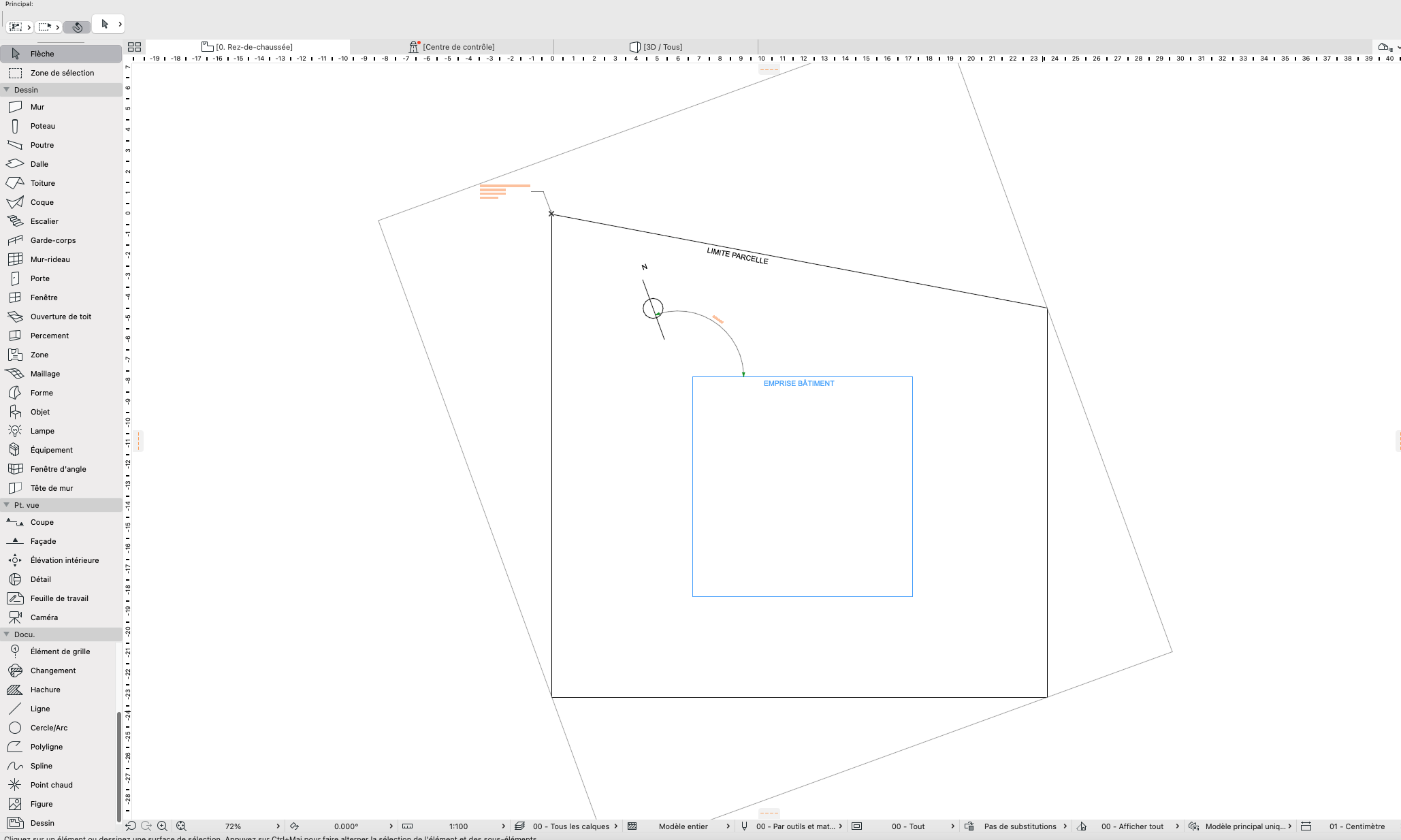Select the Équipement tool
1401x840 pixels.
click(x=61, y=450)
